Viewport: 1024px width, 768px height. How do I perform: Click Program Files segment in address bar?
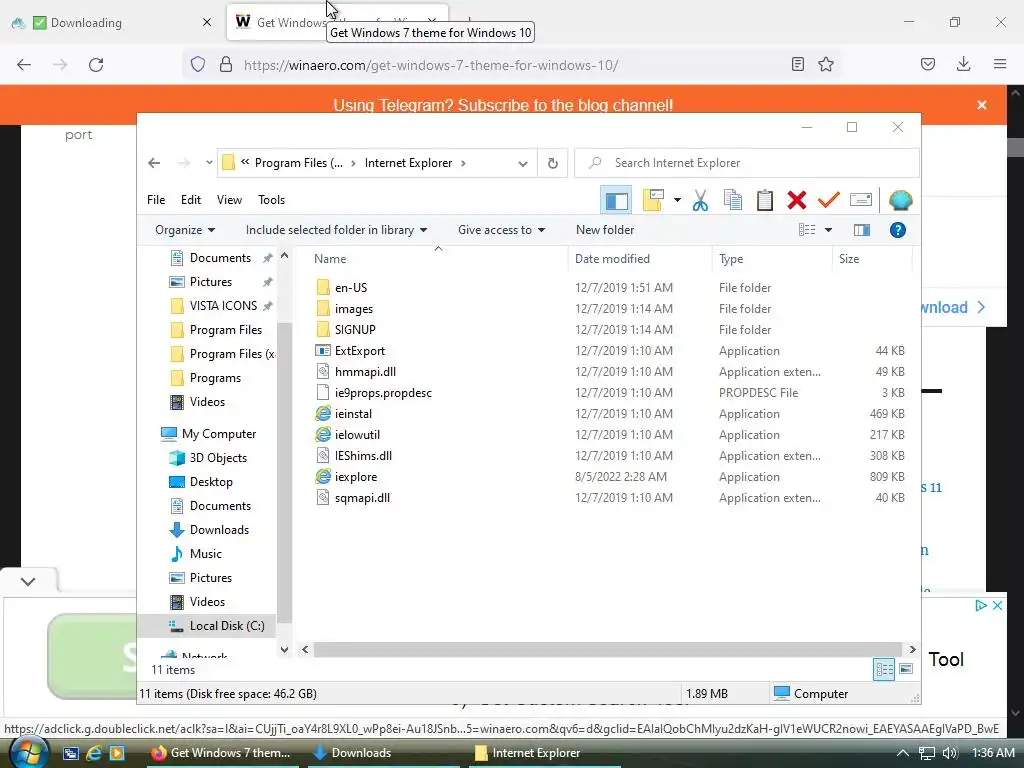298,163
